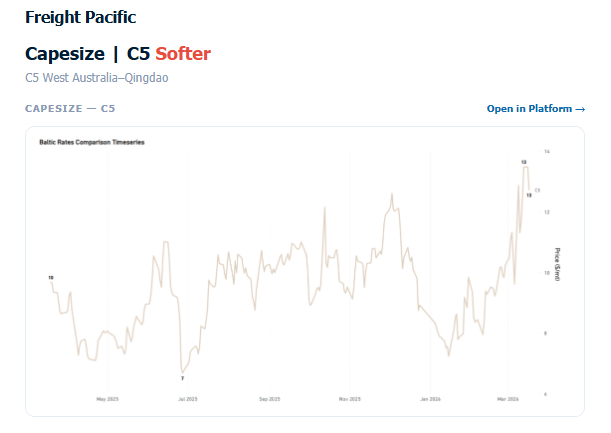
Task: Click the y-axis value '14'
Action: (547, 152)
